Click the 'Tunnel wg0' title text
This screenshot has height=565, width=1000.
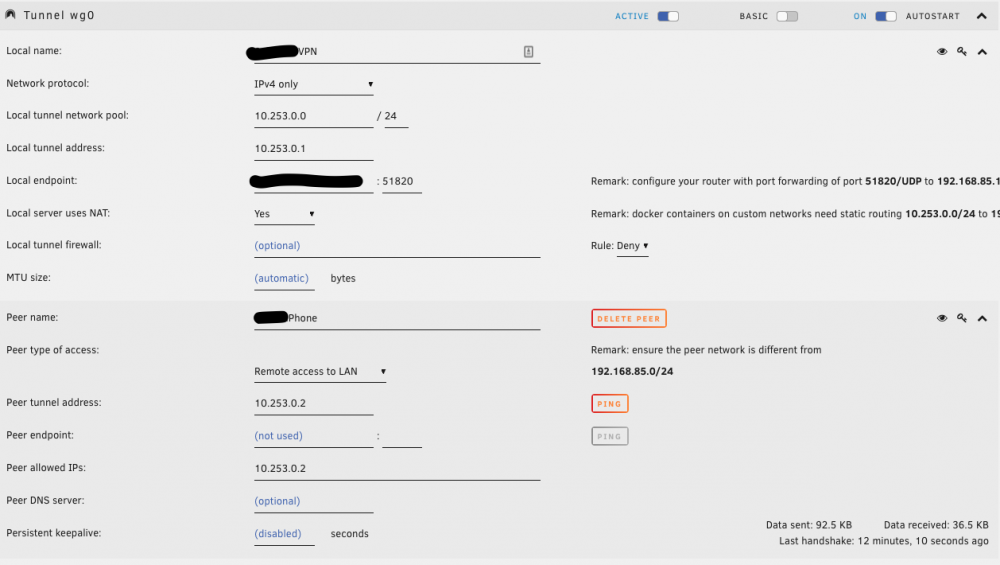point(59,15)
